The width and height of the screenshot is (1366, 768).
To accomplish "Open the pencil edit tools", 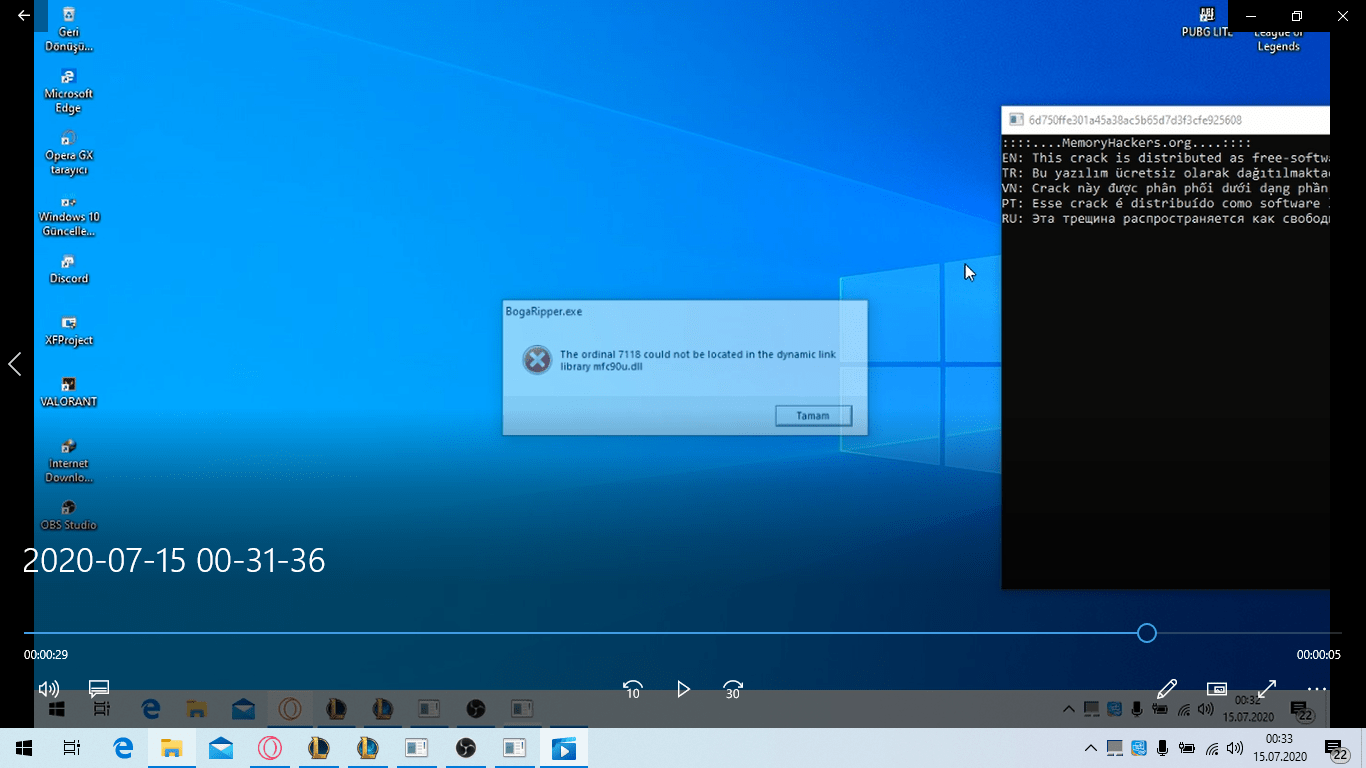I will point(1167,689).
